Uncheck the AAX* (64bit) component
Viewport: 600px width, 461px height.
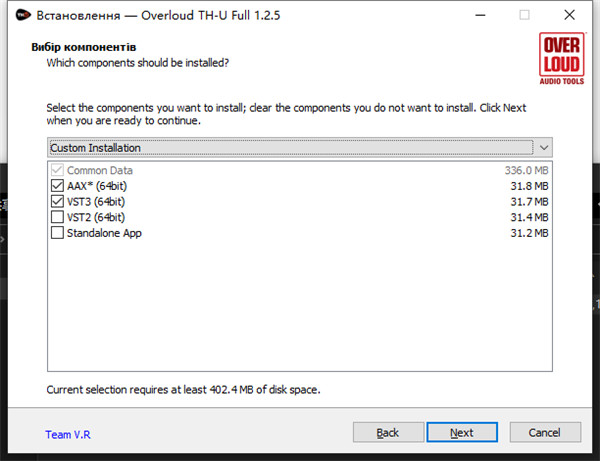coord(57,186)
